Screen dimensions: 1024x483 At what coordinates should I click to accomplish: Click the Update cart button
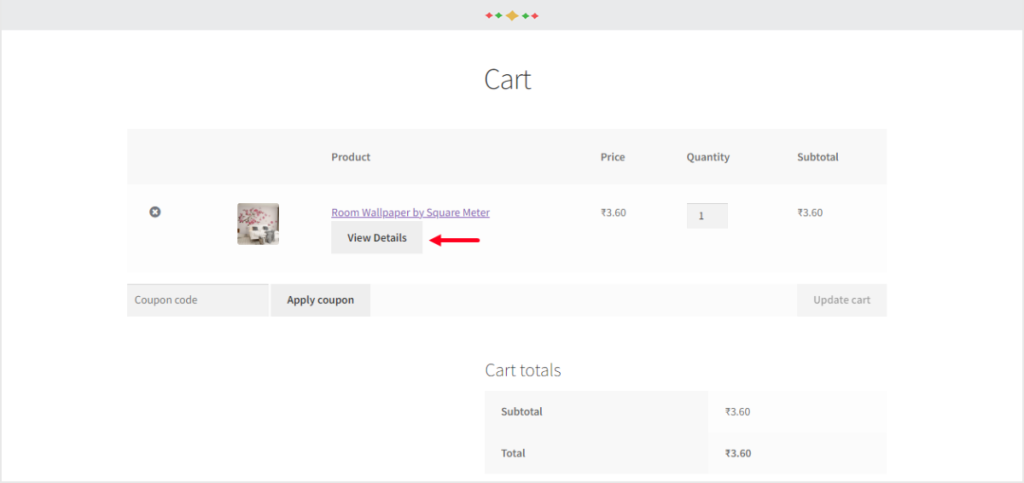[x=842, y=300]
